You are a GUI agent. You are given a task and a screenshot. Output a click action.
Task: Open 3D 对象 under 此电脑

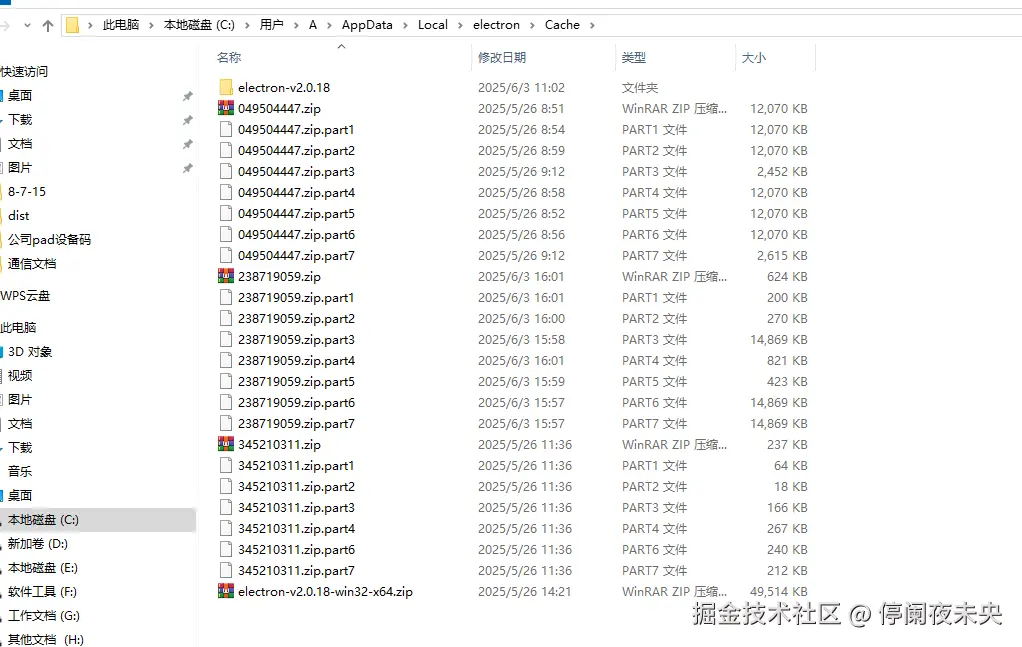(x=29, y=352)
